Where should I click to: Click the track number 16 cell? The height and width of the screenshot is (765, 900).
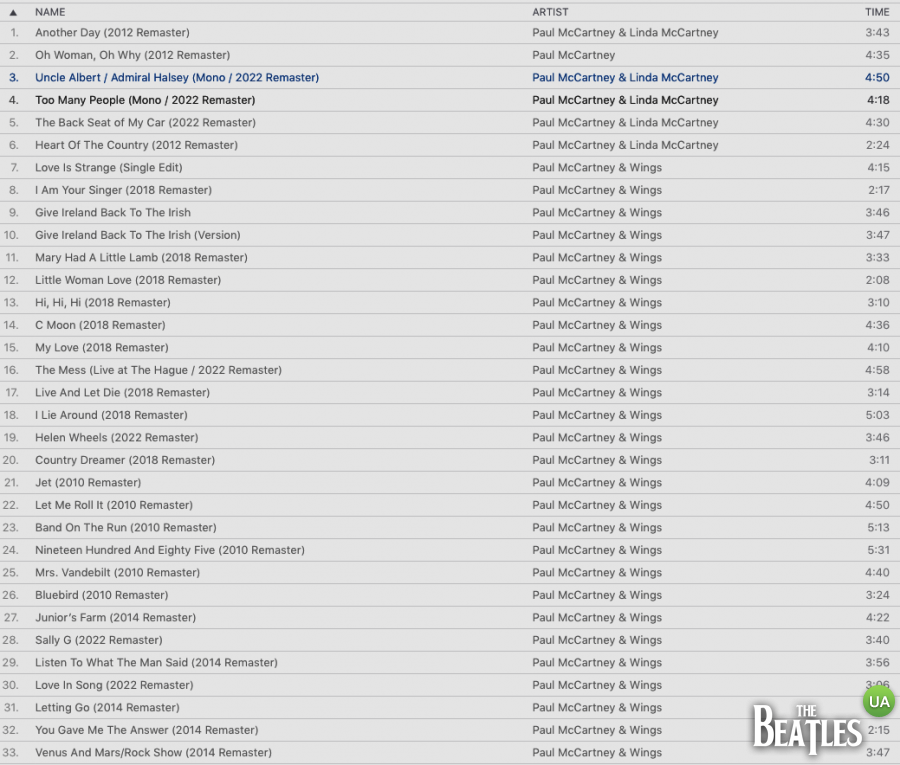click(x=11, y=370)
